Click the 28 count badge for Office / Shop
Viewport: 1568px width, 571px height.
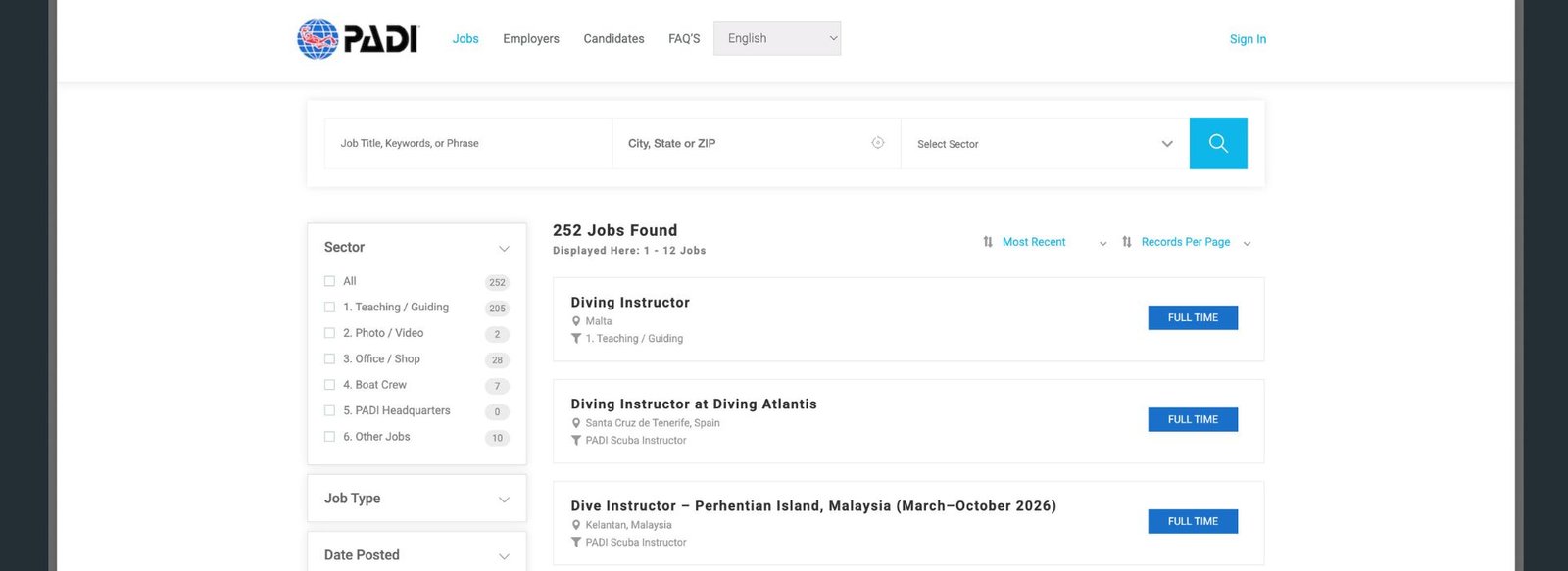click(x=497, y=360)
